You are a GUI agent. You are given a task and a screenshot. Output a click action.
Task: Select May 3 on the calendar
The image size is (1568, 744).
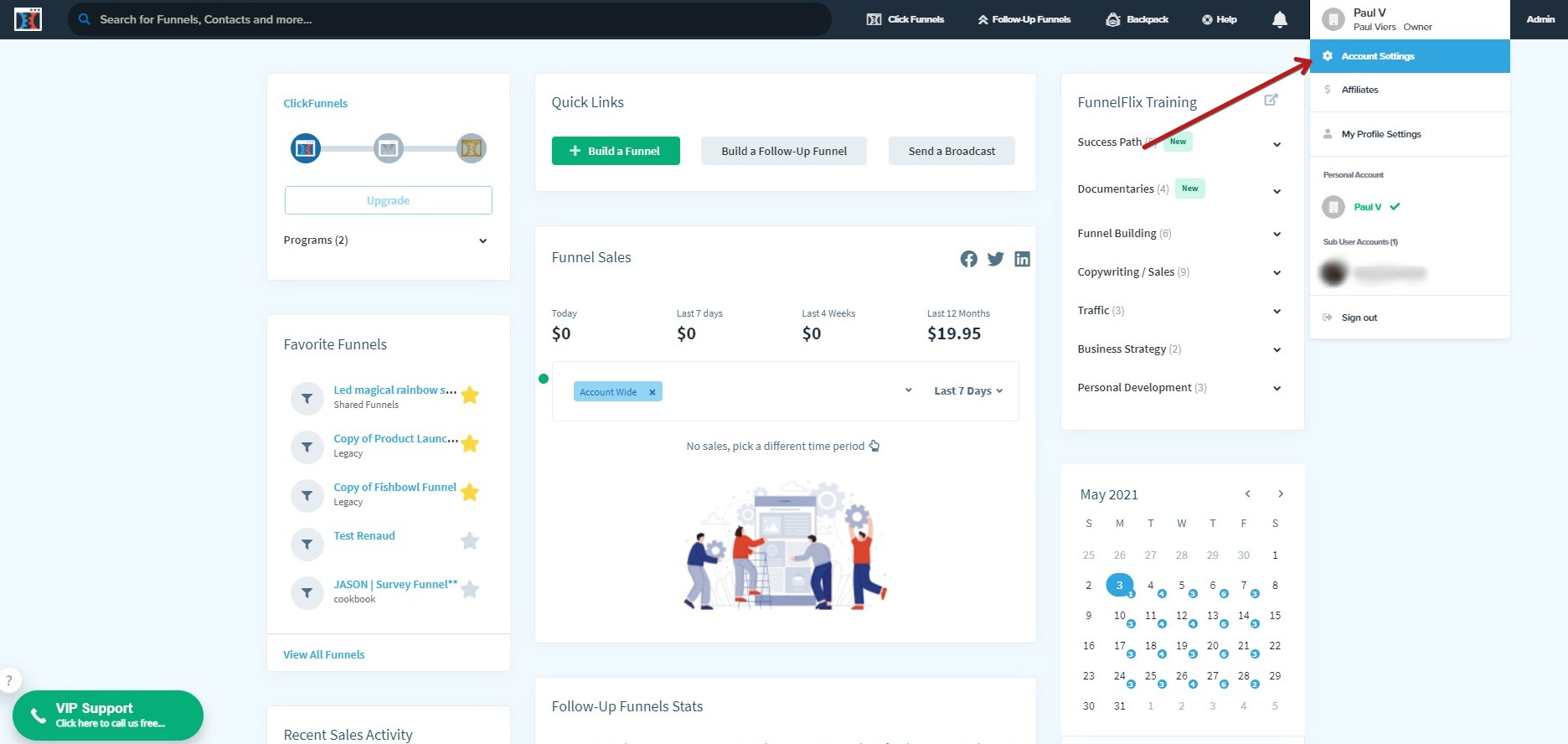click(1120, 585)
